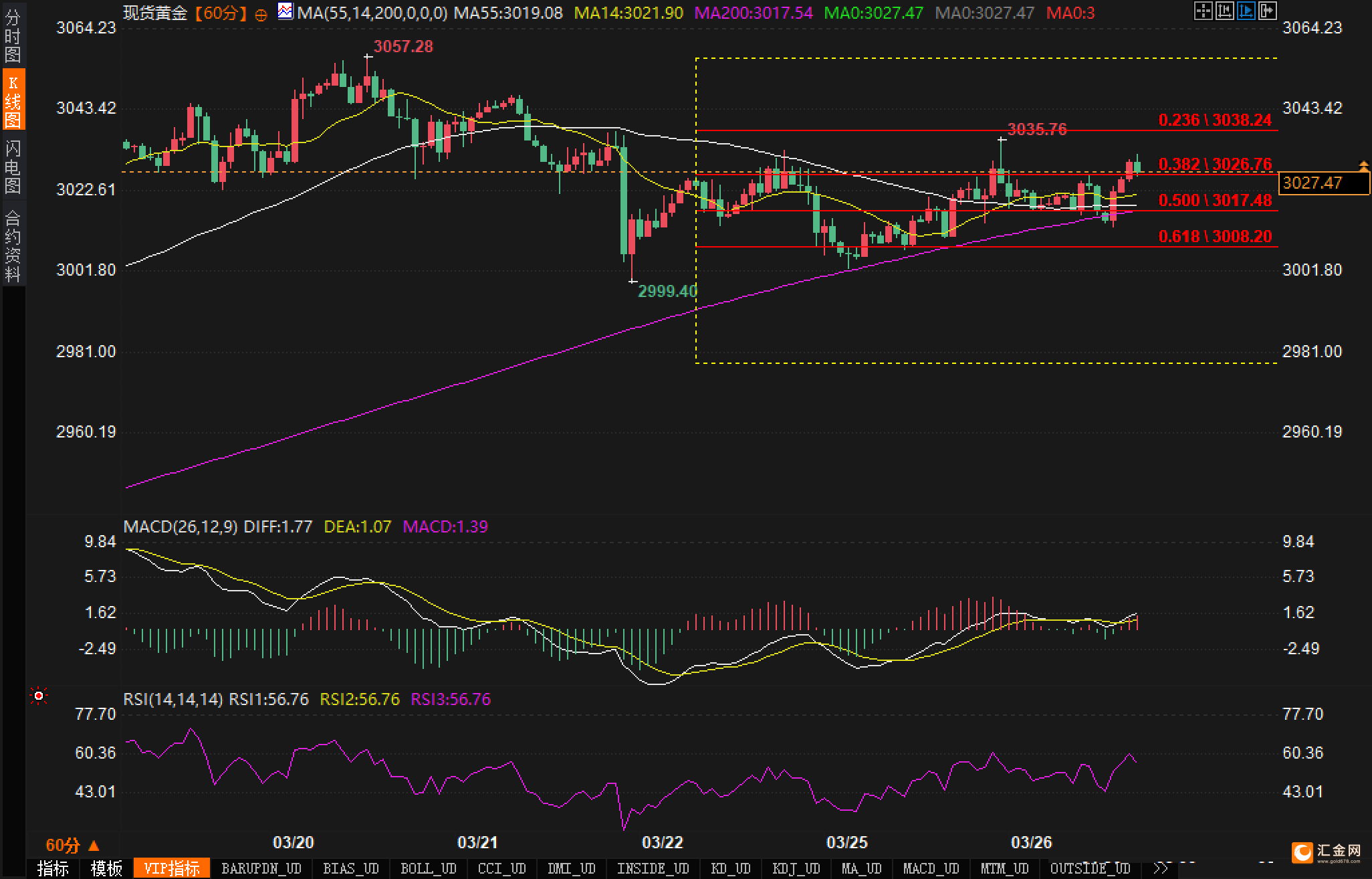Image resolution: width=1372 pixels, height=879 pixels.
Task: Select the MA_UD indicator
Action: pos(862,868)
